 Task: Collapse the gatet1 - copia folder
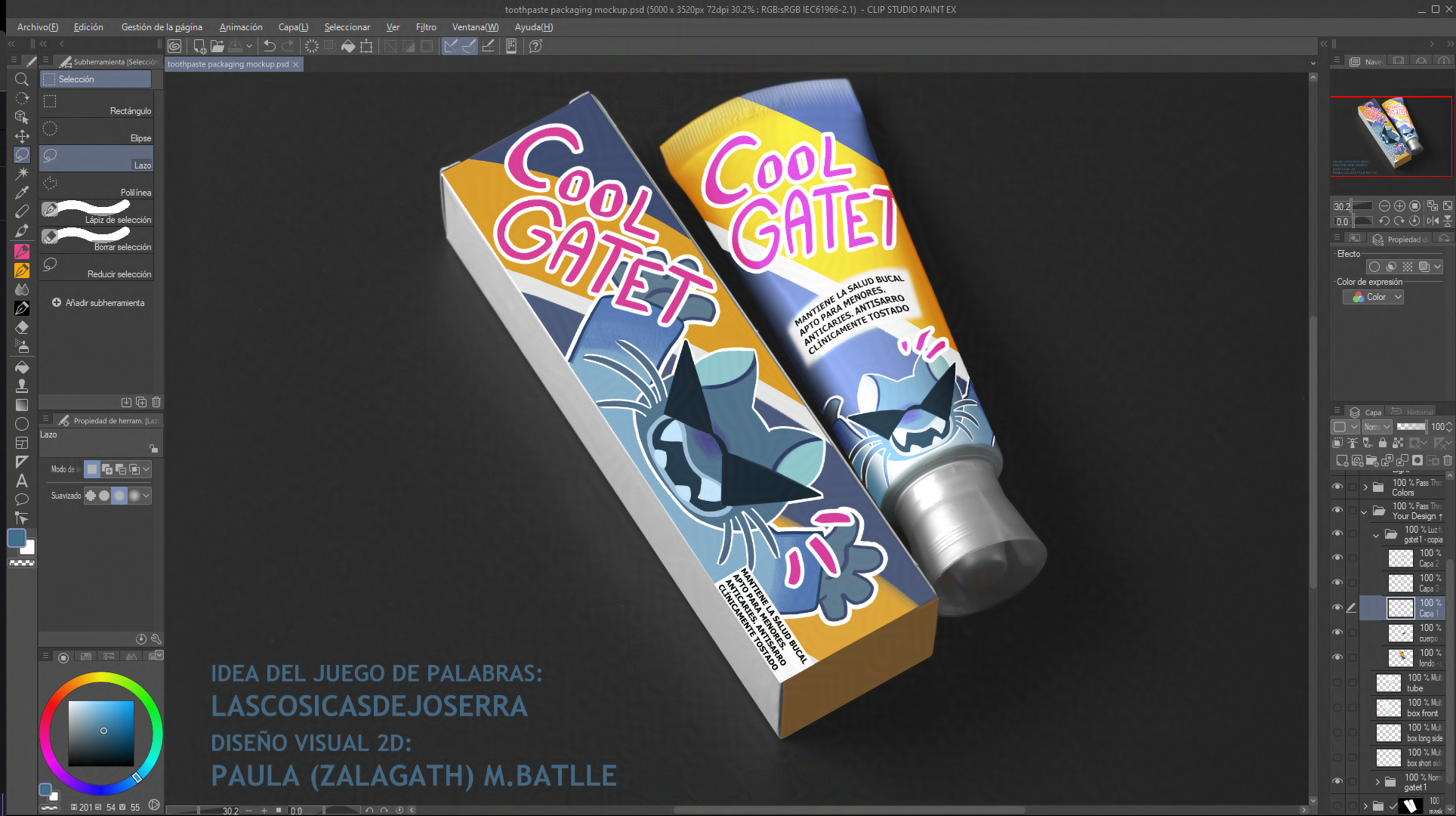1376,535
